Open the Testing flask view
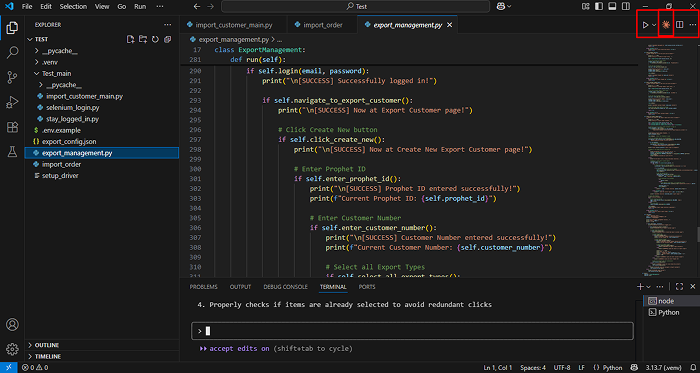The image size is (700, 373). (12, 152)
